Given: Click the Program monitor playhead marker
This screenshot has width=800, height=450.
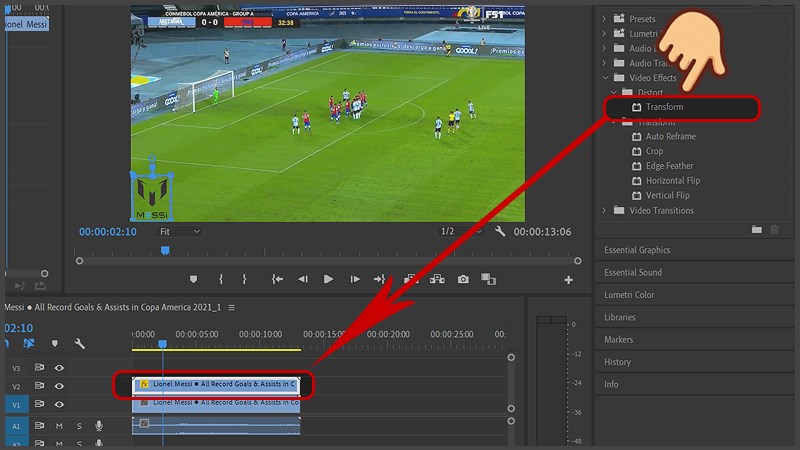Looking at the screenshot, I should (165, 251).
